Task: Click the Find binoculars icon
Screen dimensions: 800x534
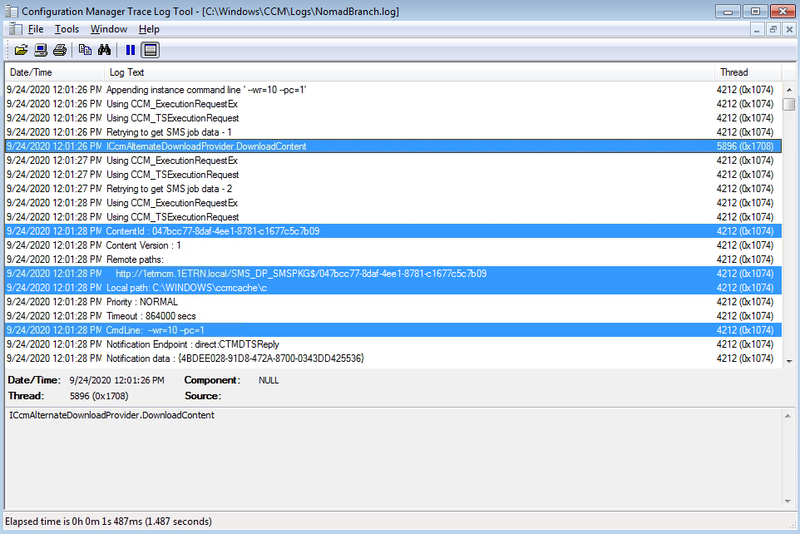Action: click(104, 50)
